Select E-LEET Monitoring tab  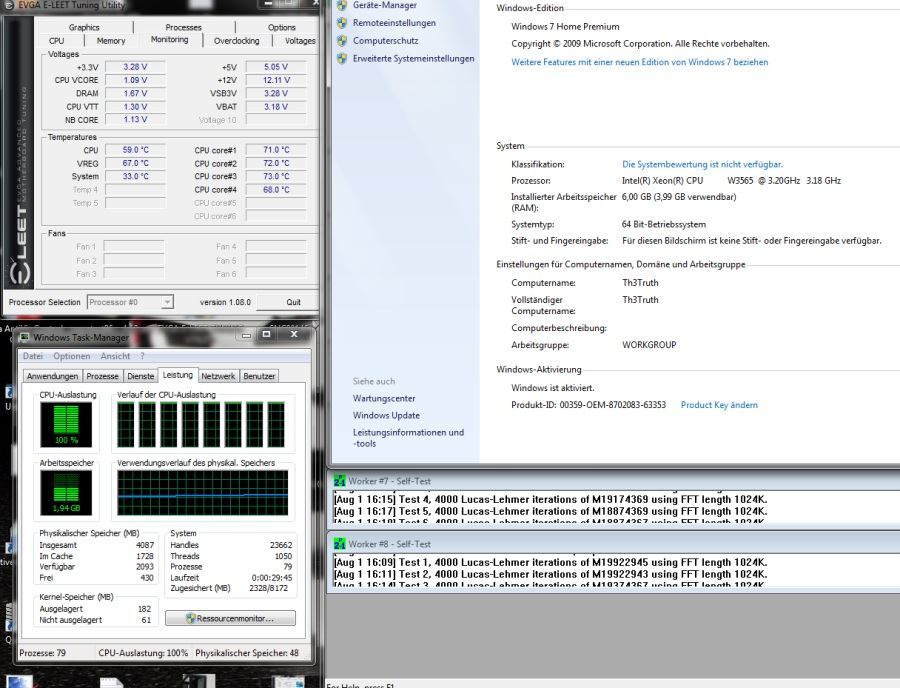tap(170, 40)
